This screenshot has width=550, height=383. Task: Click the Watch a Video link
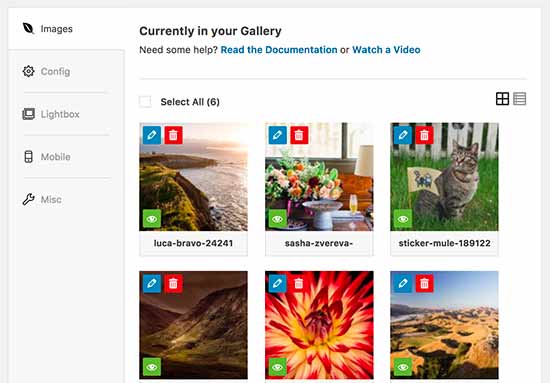pos(386,50)
